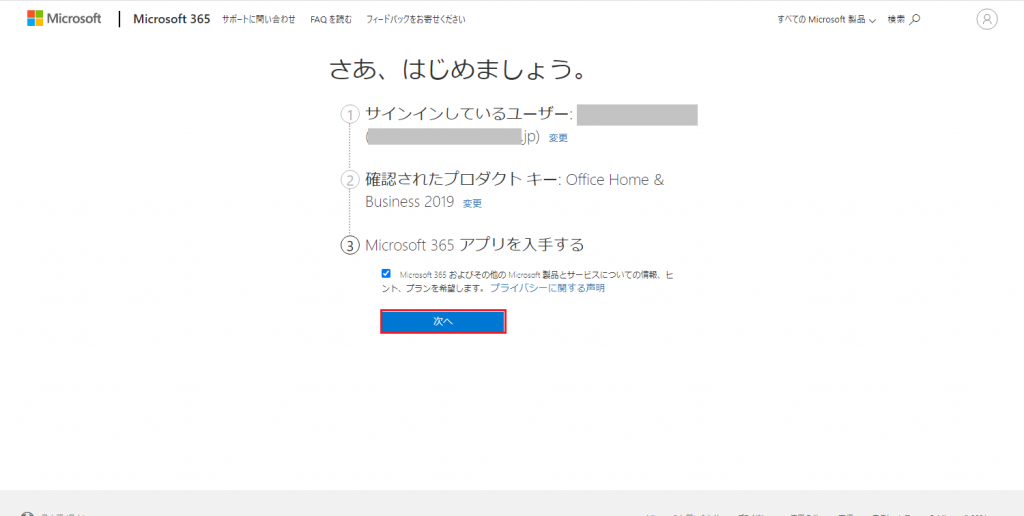1024x516 pixels.
Task: Open サポートに問い合わせ link
Action: (x=259, y=20)
